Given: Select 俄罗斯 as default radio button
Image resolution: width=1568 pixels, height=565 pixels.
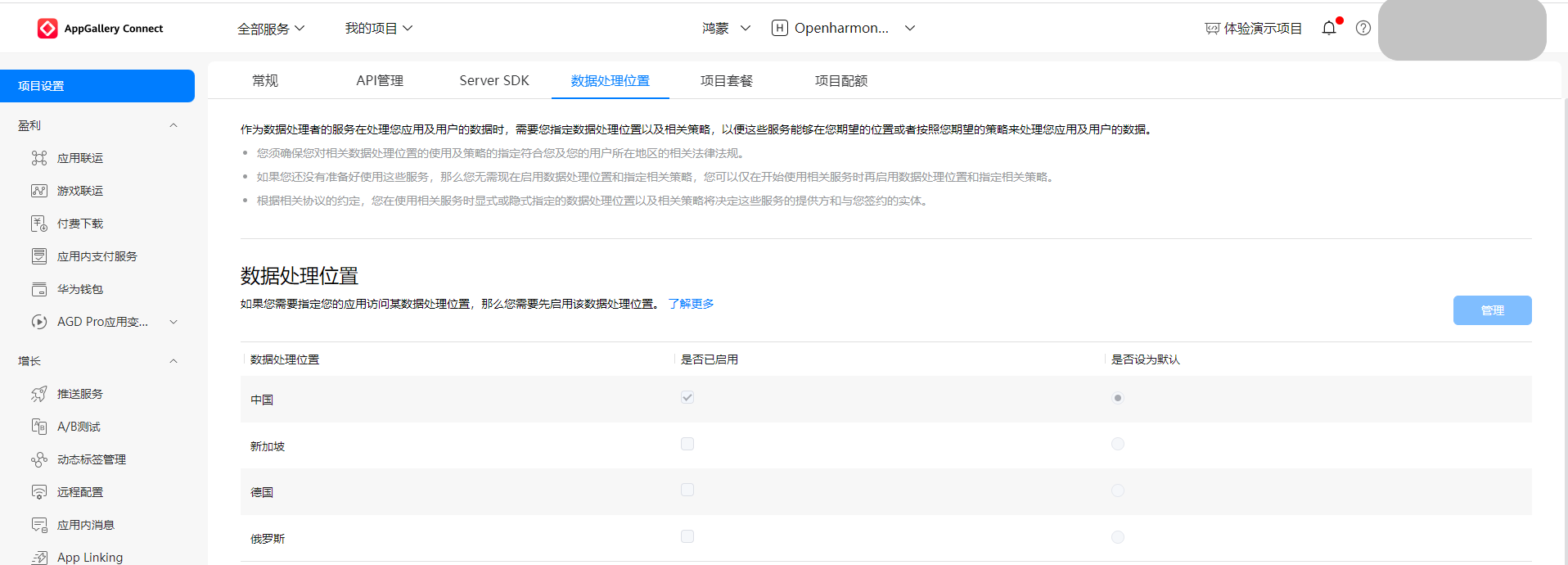Looking at the screenshot, I should 1118,537.
